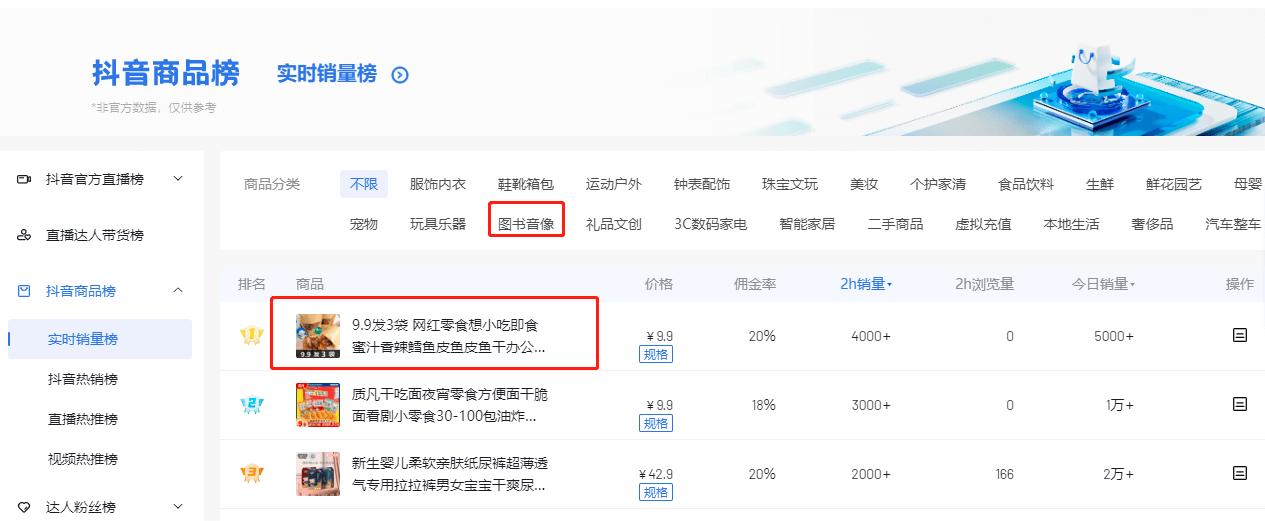Open 直播达人带货榜 sidebar entry
1265x521 pixels.
point(95,235)
